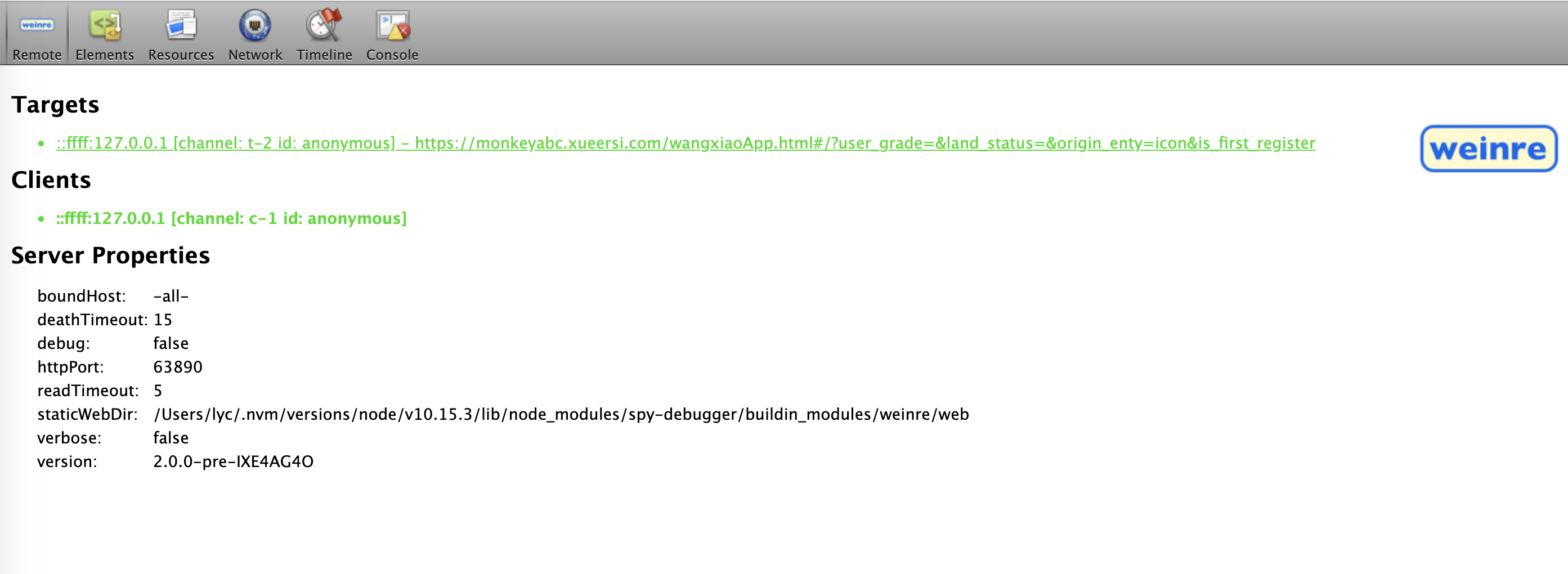Click the Server Properties heading

point(111,255)
